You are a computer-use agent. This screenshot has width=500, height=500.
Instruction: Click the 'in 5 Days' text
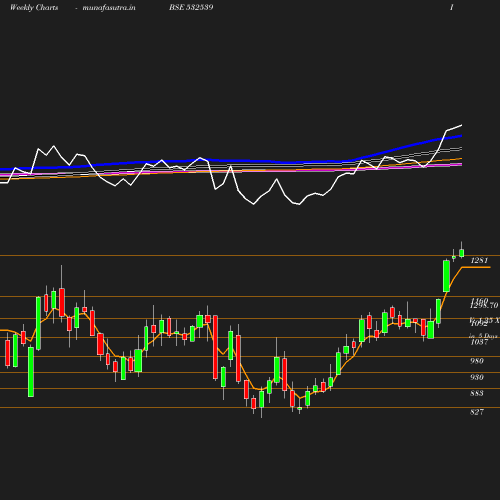pos(483,335)
